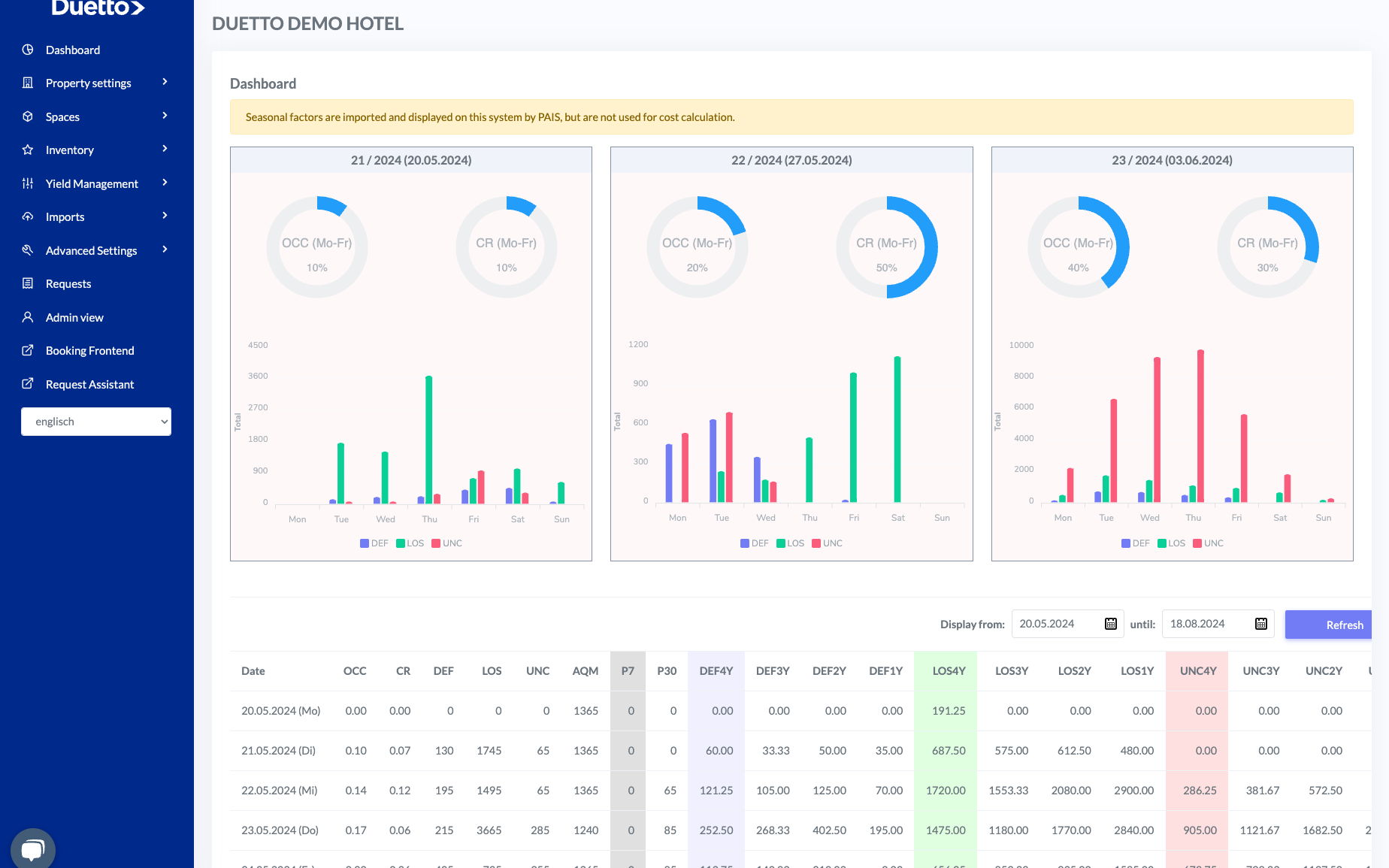Viewport: 1389px width, 868px height.
Task: Expand the Yield Management submenu chevron
Action: 165,183
